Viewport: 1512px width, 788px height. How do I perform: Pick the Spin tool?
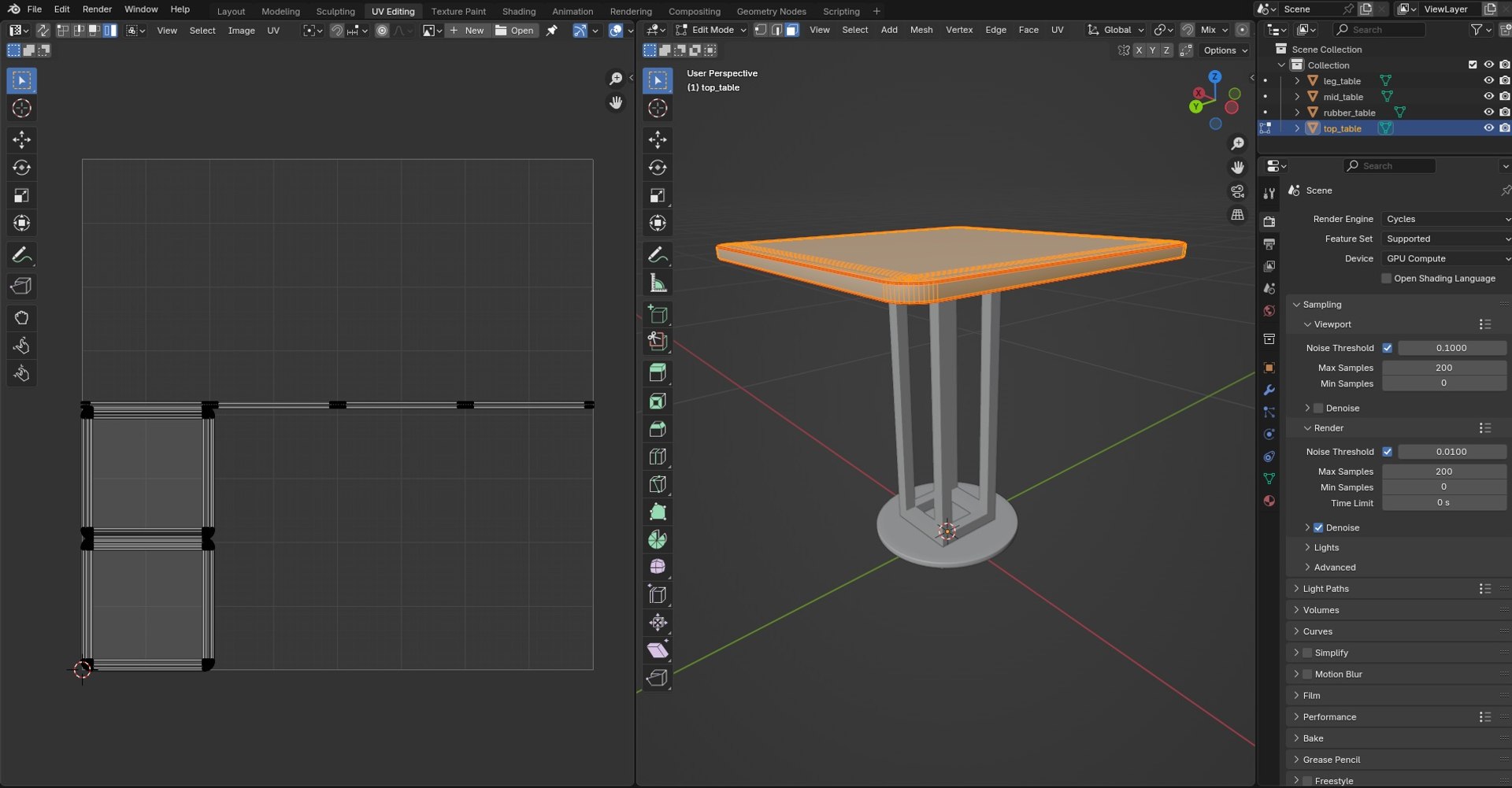[x=658, y=540]
